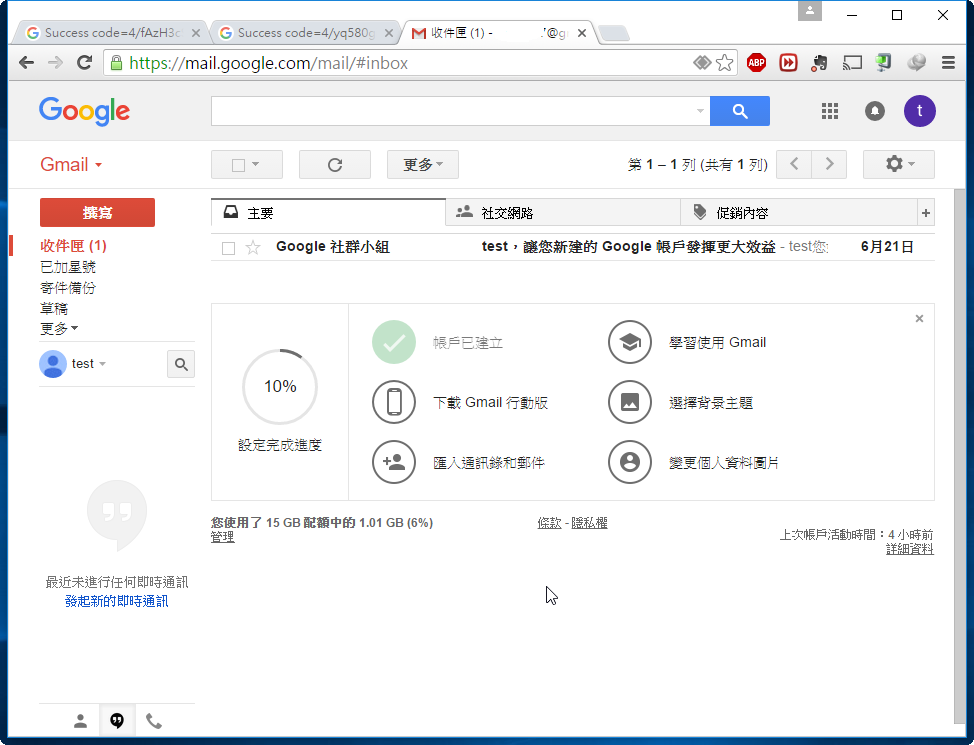Click the blue search mail button

pyautogui.click(x=740, y=111)
